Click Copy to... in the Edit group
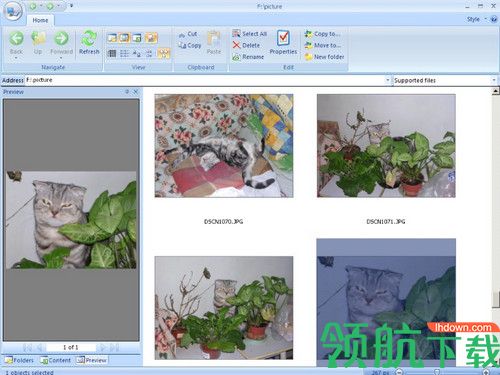 tap(322, 34)
